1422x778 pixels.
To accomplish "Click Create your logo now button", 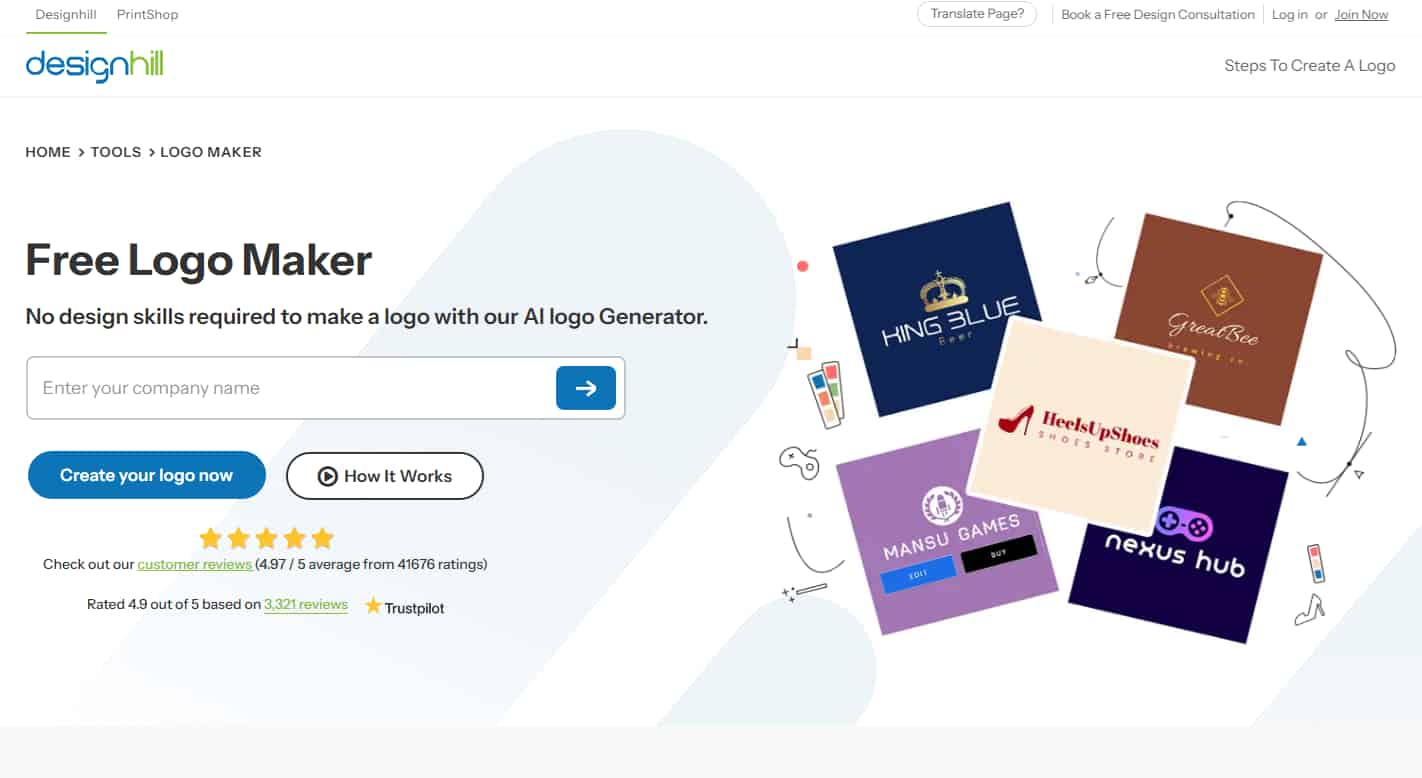I will coord(146,475).
